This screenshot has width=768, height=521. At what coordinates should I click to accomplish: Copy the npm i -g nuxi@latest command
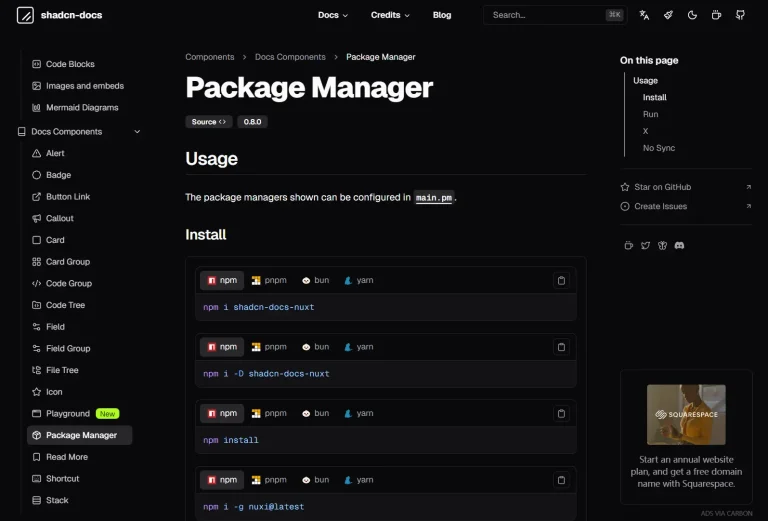[561, 480]
